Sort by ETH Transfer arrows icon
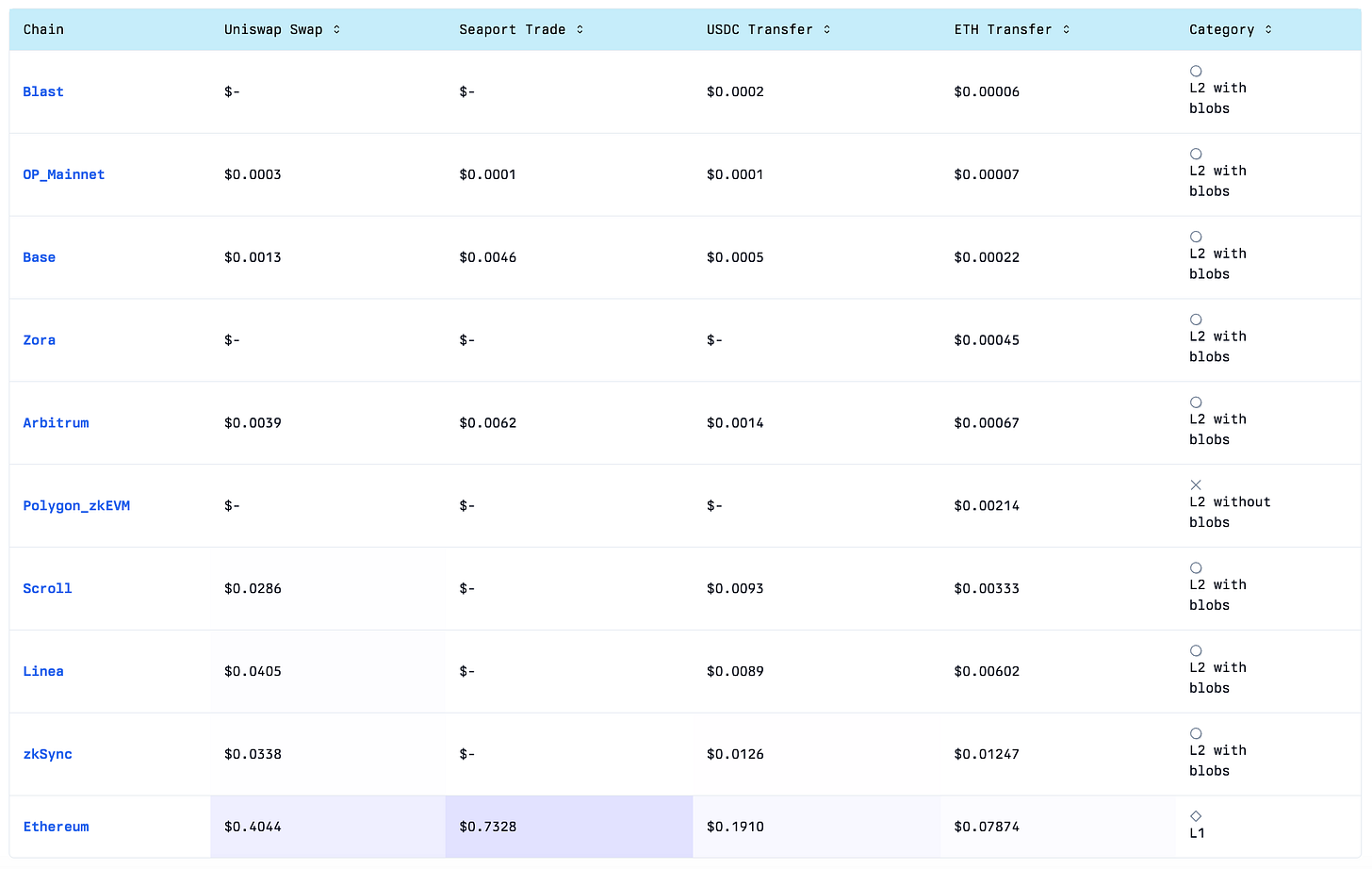Viewport: 1372px width, 869px height. tap(1066, 30)
